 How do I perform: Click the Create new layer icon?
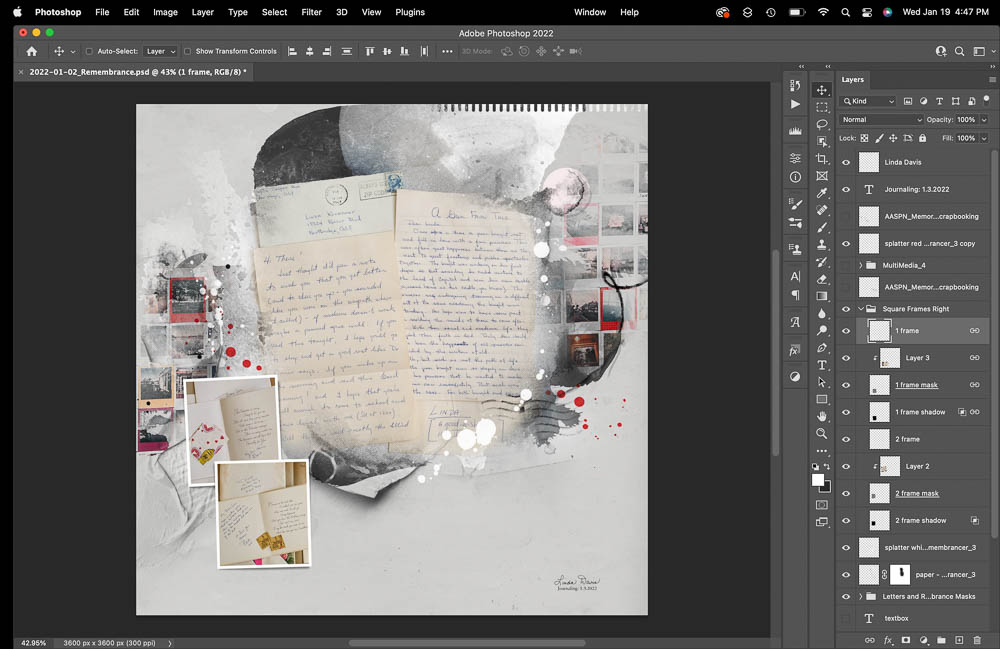click(x=959, y=639)
